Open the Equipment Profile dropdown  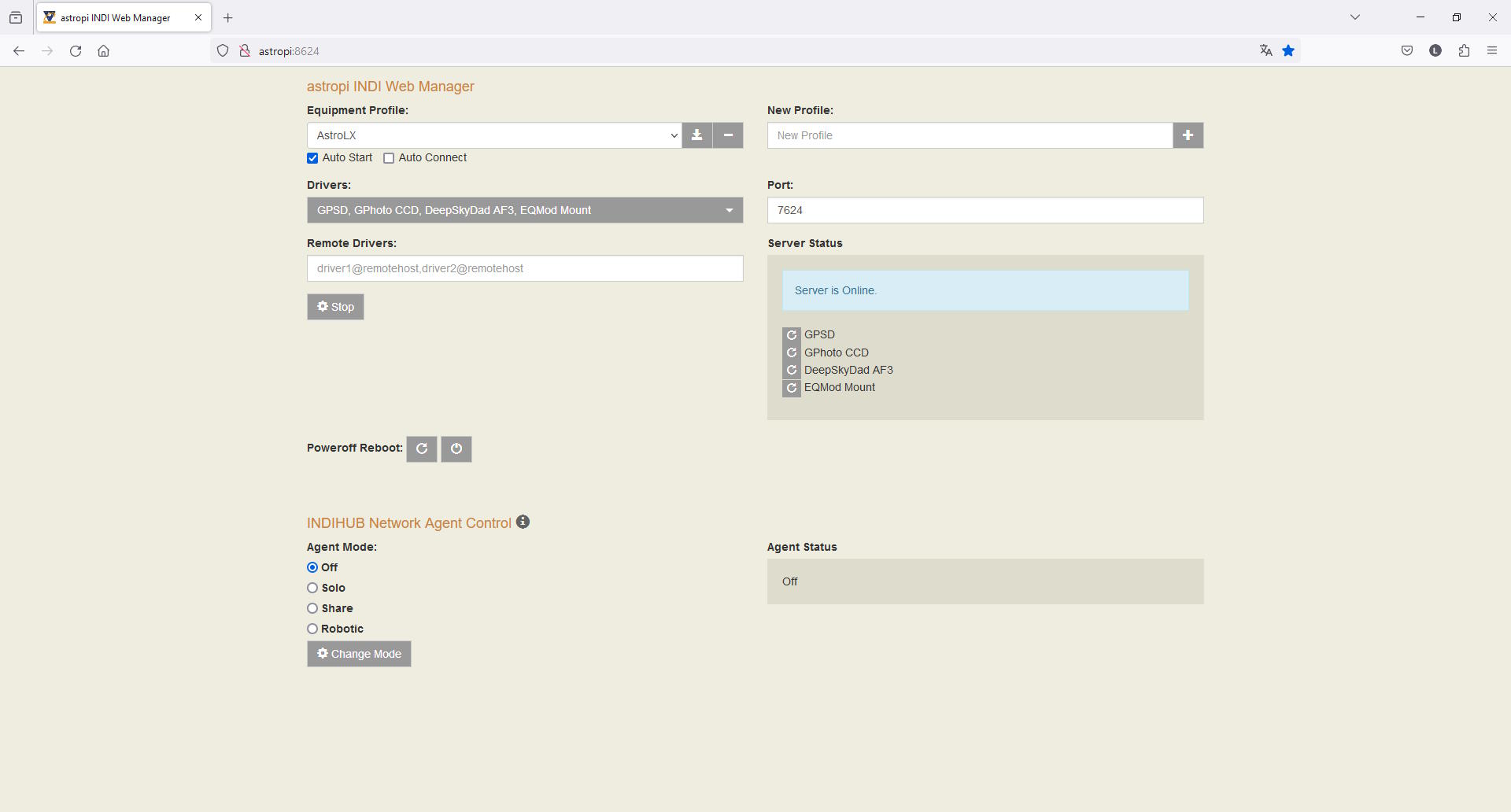click(493, 135)
